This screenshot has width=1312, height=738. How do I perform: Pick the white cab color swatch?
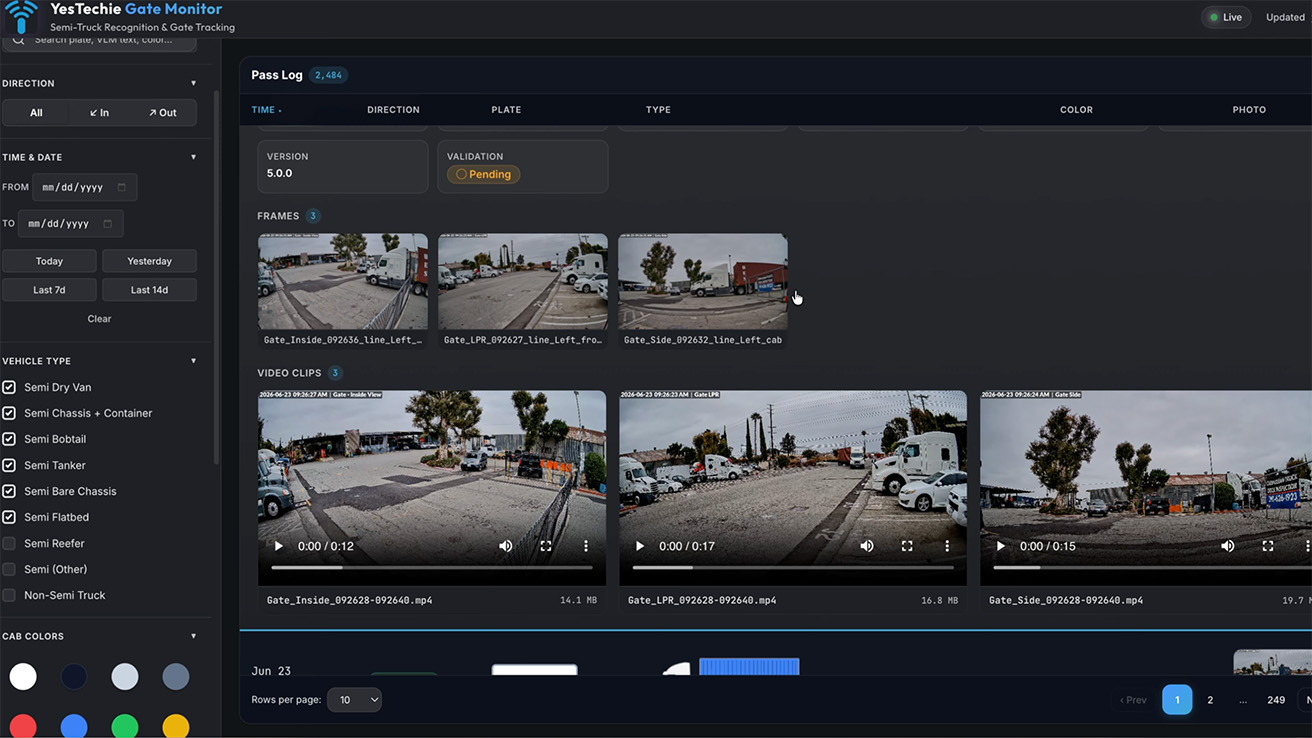pyautogui.click(x=23, y=677)
